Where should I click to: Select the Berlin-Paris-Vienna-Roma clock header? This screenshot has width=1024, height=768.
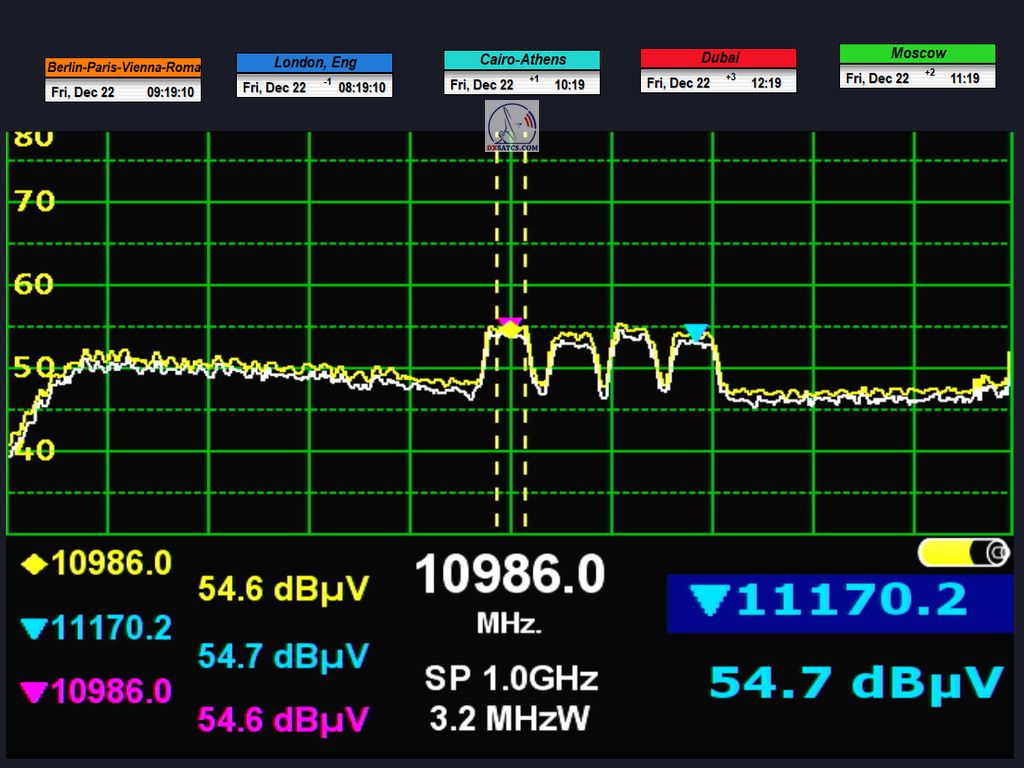tap(123, 68)
